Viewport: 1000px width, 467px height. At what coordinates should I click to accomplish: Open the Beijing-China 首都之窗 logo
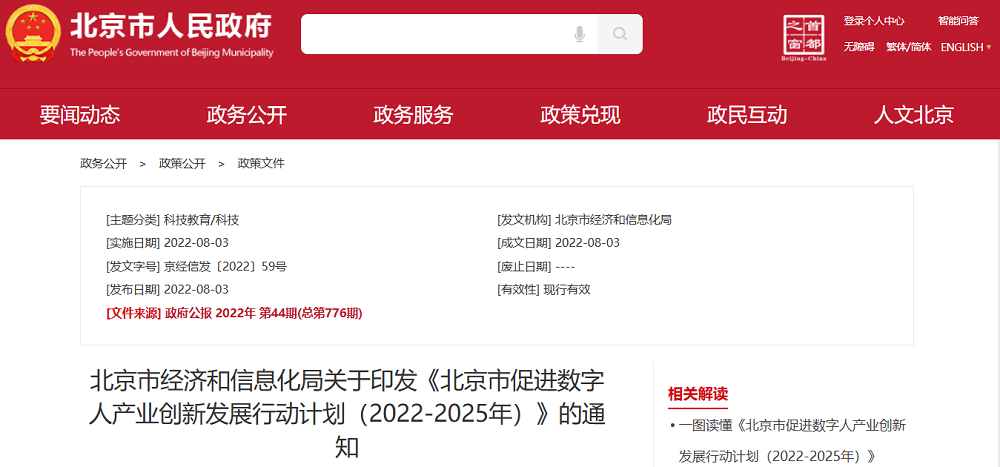pyautogui.click(x=804, y=38)
